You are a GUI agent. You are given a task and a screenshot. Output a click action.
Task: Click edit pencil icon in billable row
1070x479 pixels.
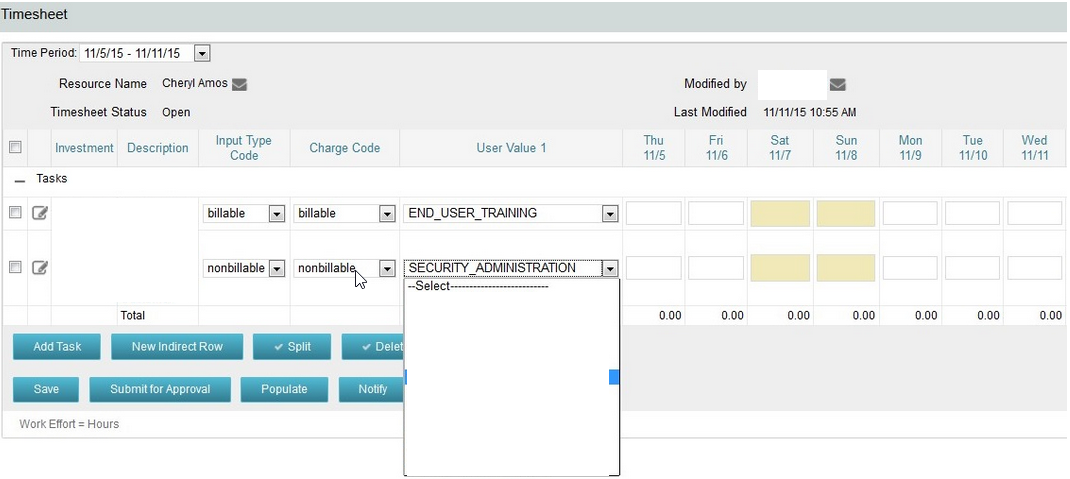[40, 213]
